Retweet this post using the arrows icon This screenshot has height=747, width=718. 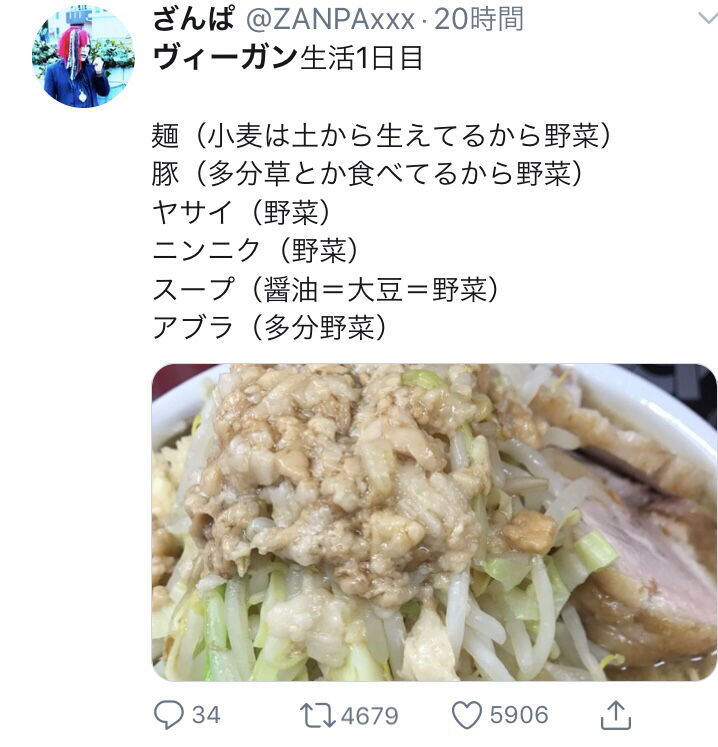pyautogui.click(x=317, y=716)
